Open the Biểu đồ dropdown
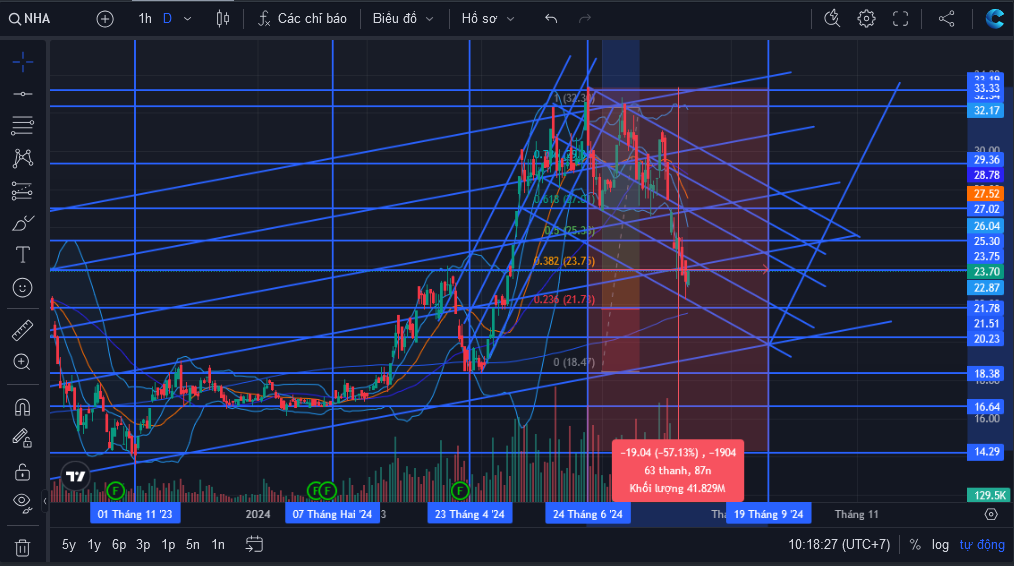The image size is (1014, 566). pyautogui.click(x=402, y=19)
